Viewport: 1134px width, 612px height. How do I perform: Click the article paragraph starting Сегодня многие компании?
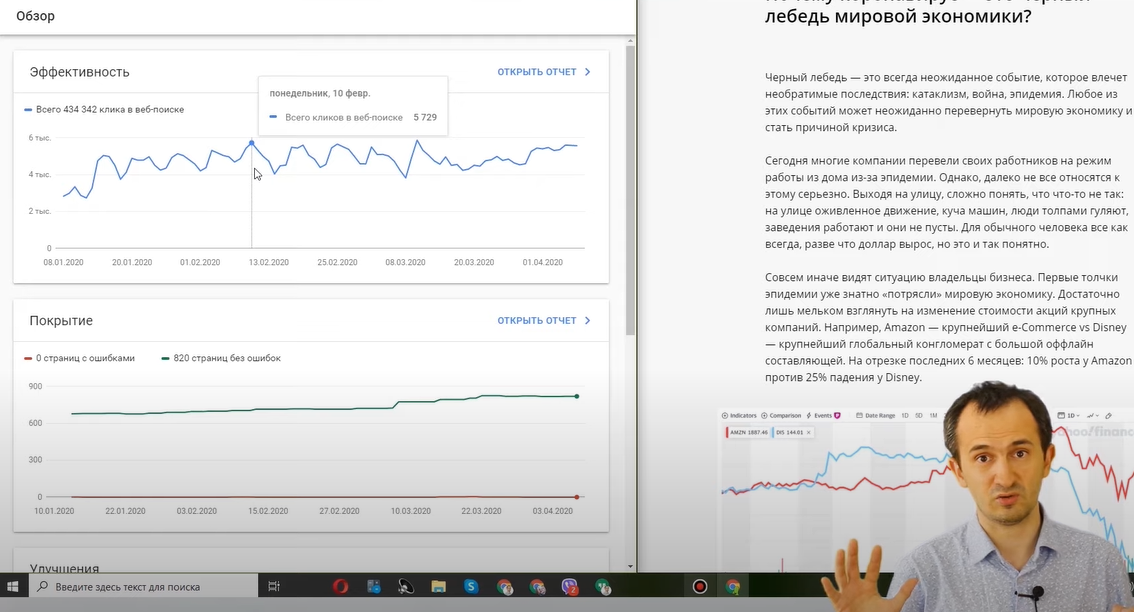coord(947,202)
